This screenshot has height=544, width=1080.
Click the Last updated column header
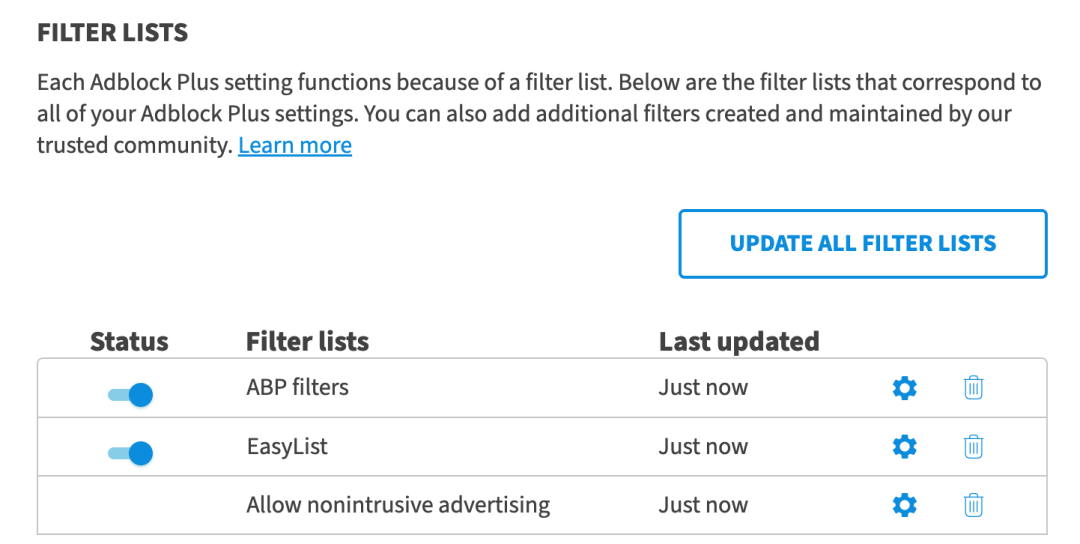[x=739, y=342]
